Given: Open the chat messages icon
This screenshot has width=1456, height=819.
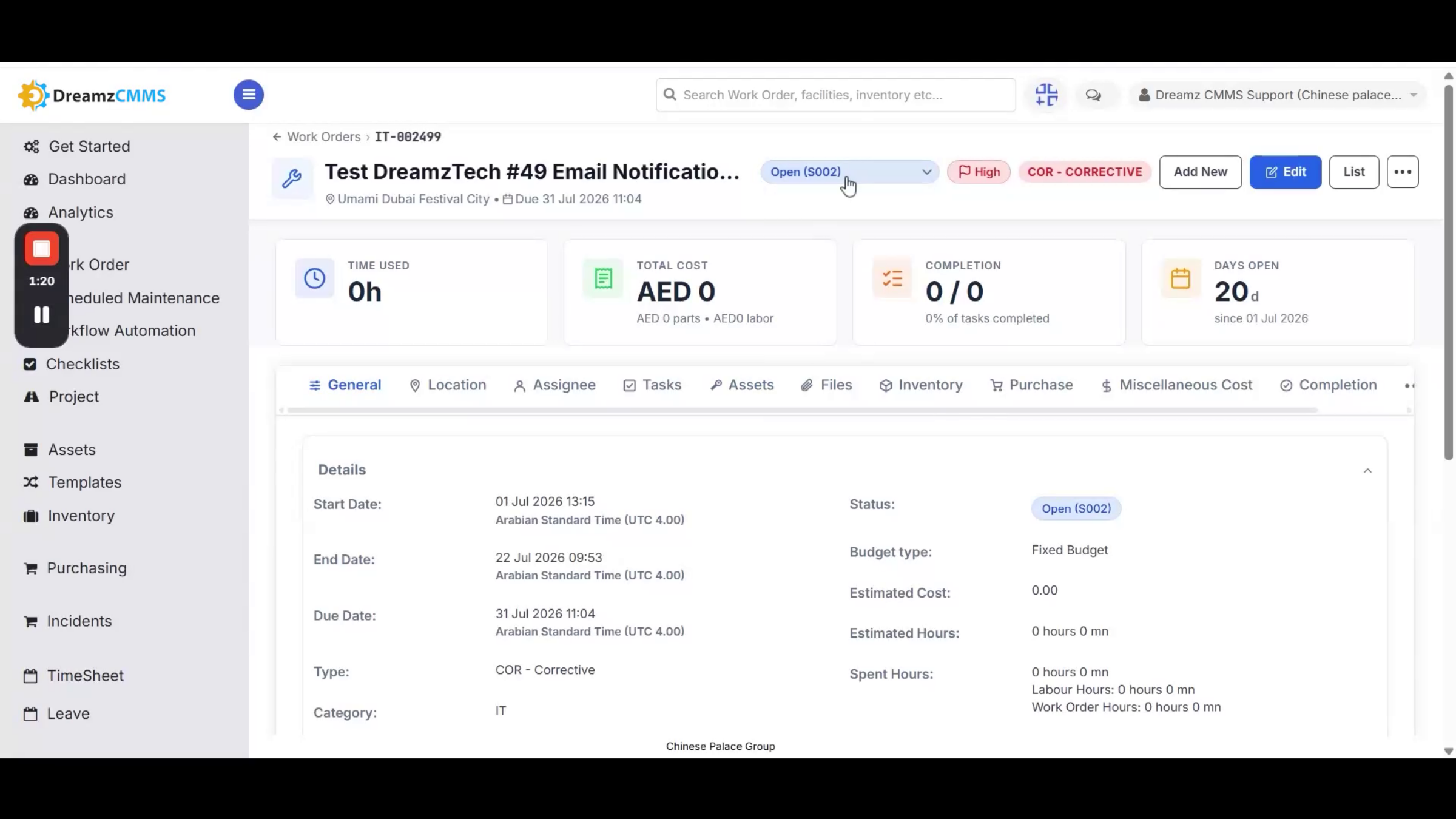Looking at the screenshot, I should (x=1093, y=95).
